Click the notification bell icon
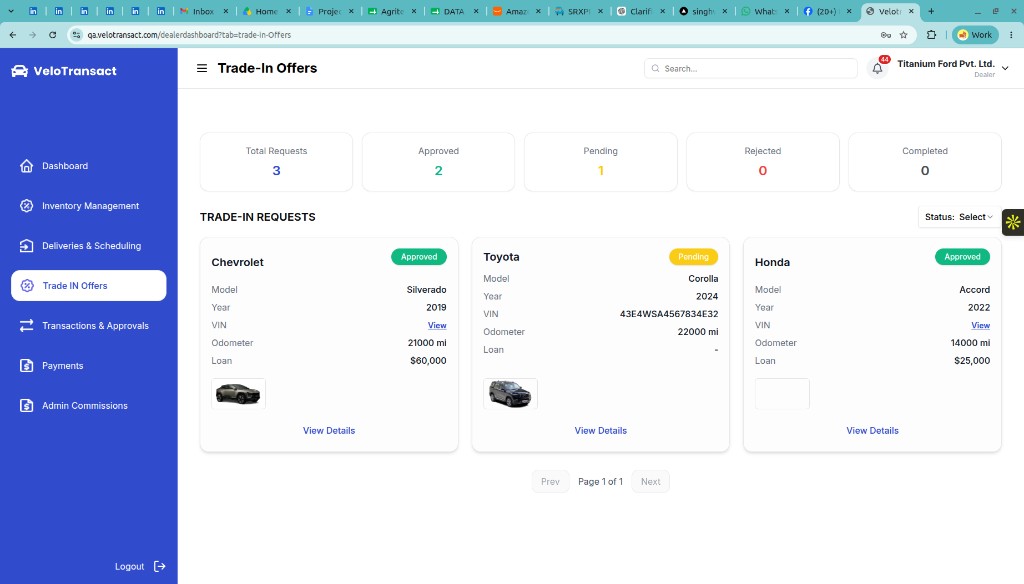 pyautogui.click(x=877, y=69)
